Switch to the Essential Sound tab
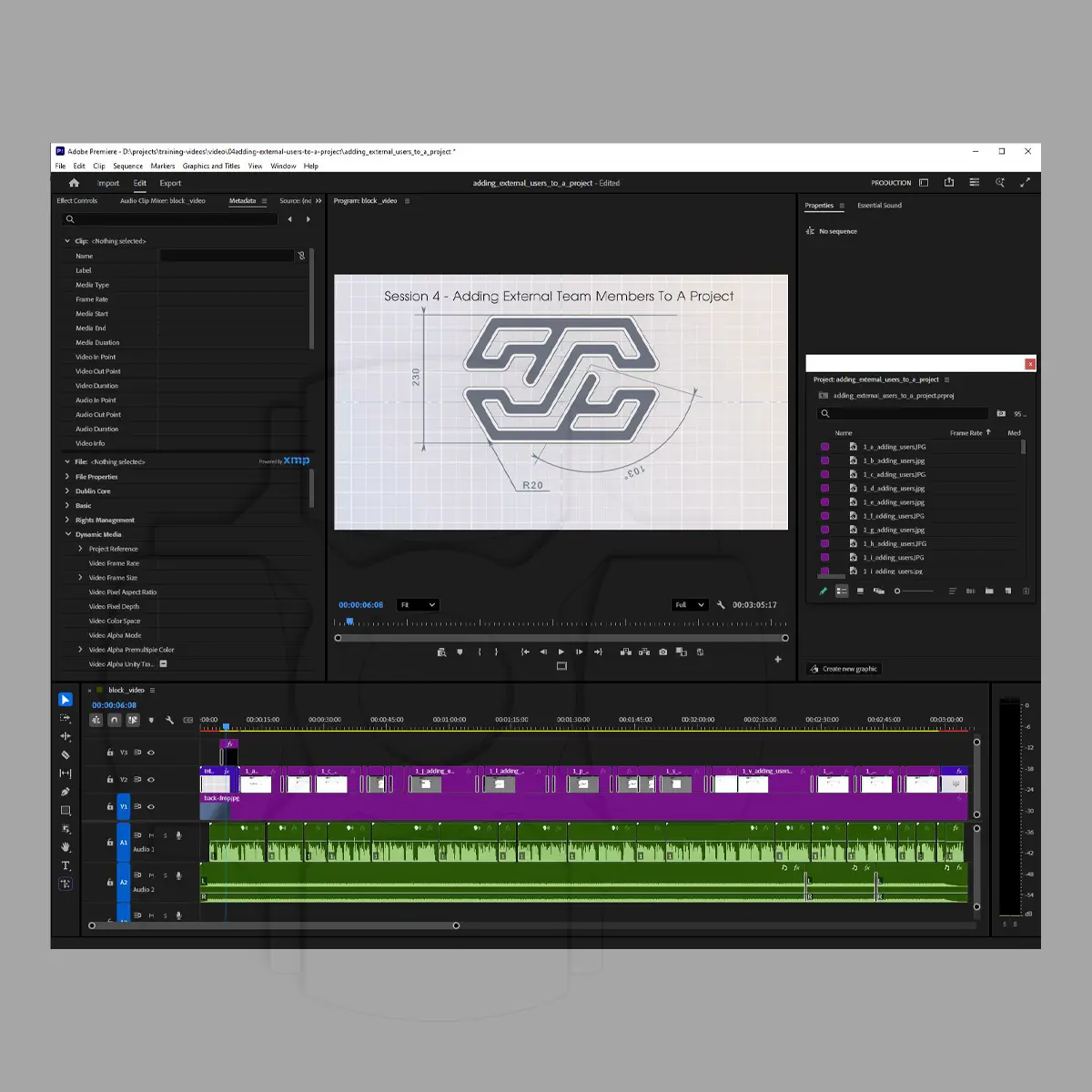Viewport: 1092px width, 1092px height. pyautogui.click(x=879, y=206)
